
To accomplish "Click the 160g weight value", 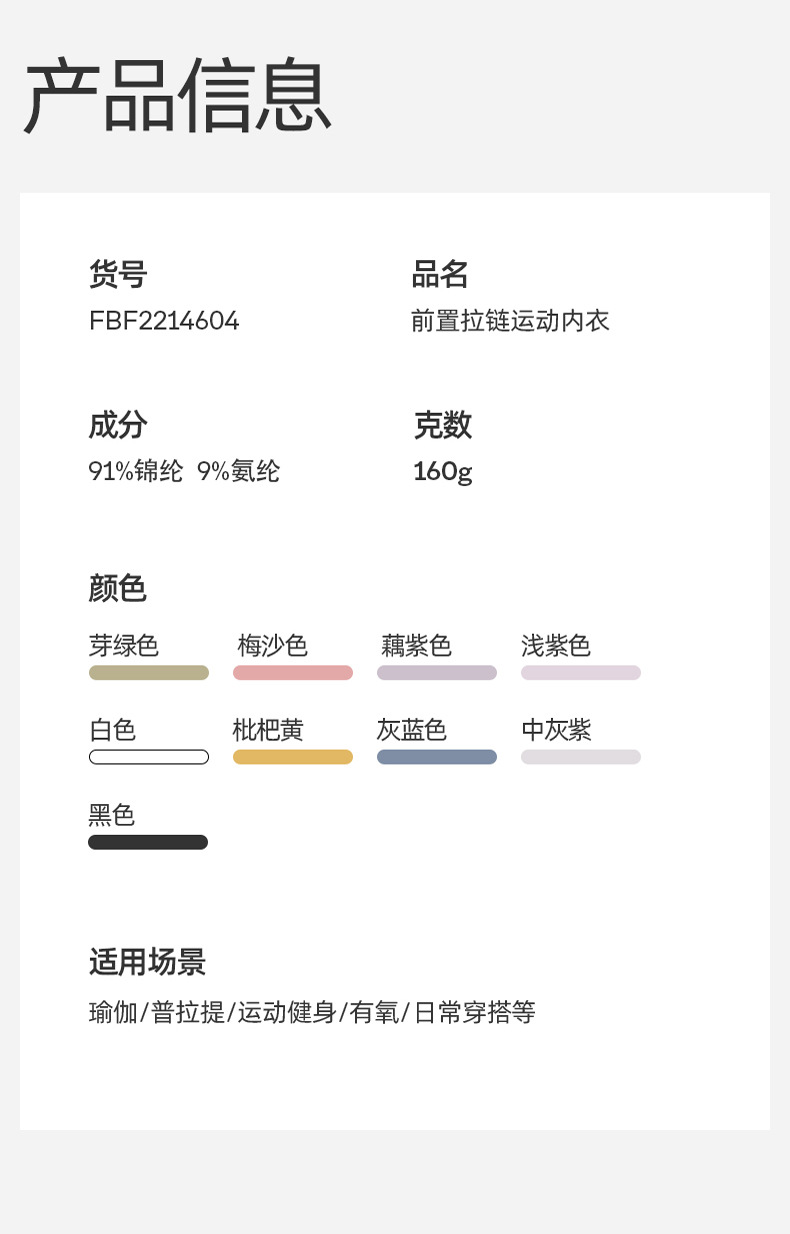I will coord(442,471).
